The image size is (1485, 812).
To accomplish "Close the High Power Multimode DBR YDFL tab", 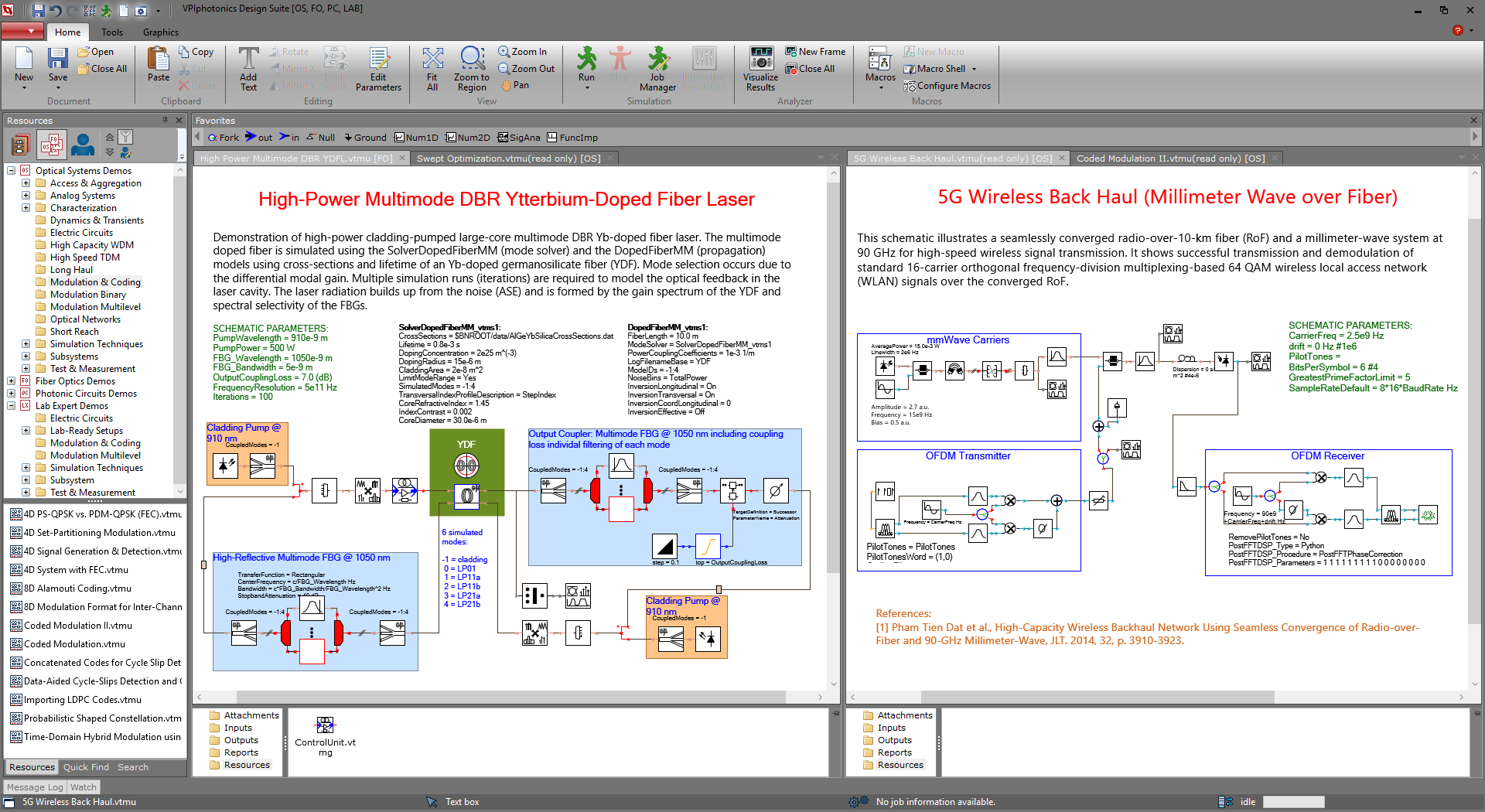I will [x=402, y=159].
